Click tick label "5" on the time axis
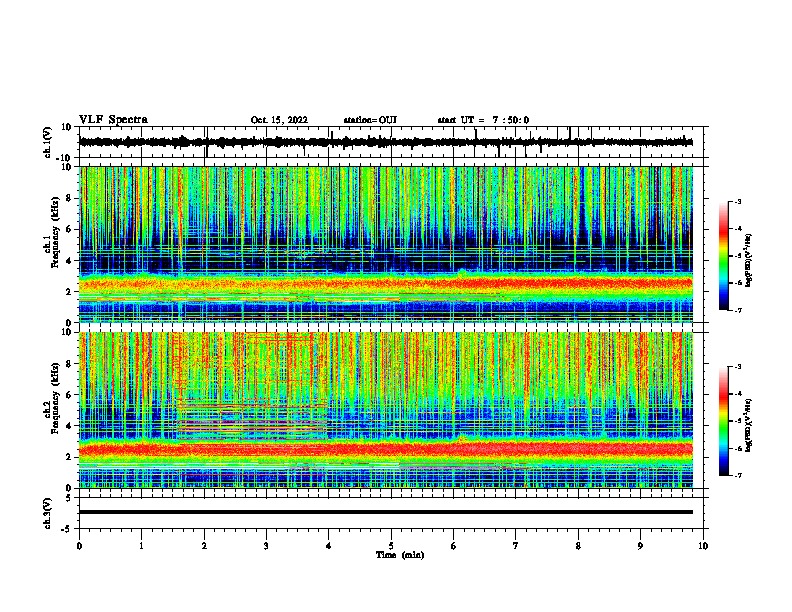This screenshot has height=612, width=792. point(391,546)
